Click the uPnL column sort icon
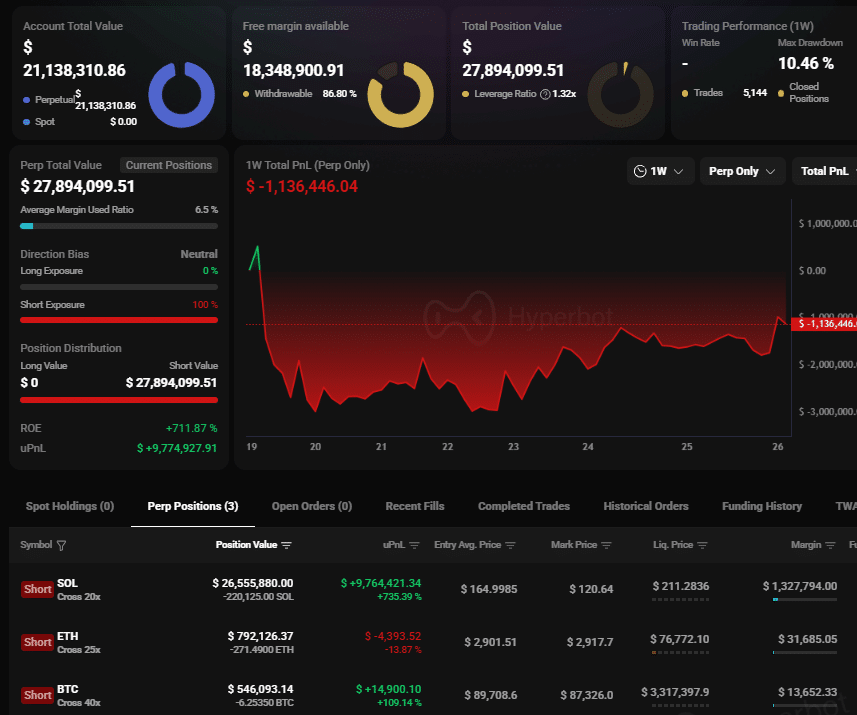Image resolution: width=857 pixels, height=715 pixels. [412, 545]
